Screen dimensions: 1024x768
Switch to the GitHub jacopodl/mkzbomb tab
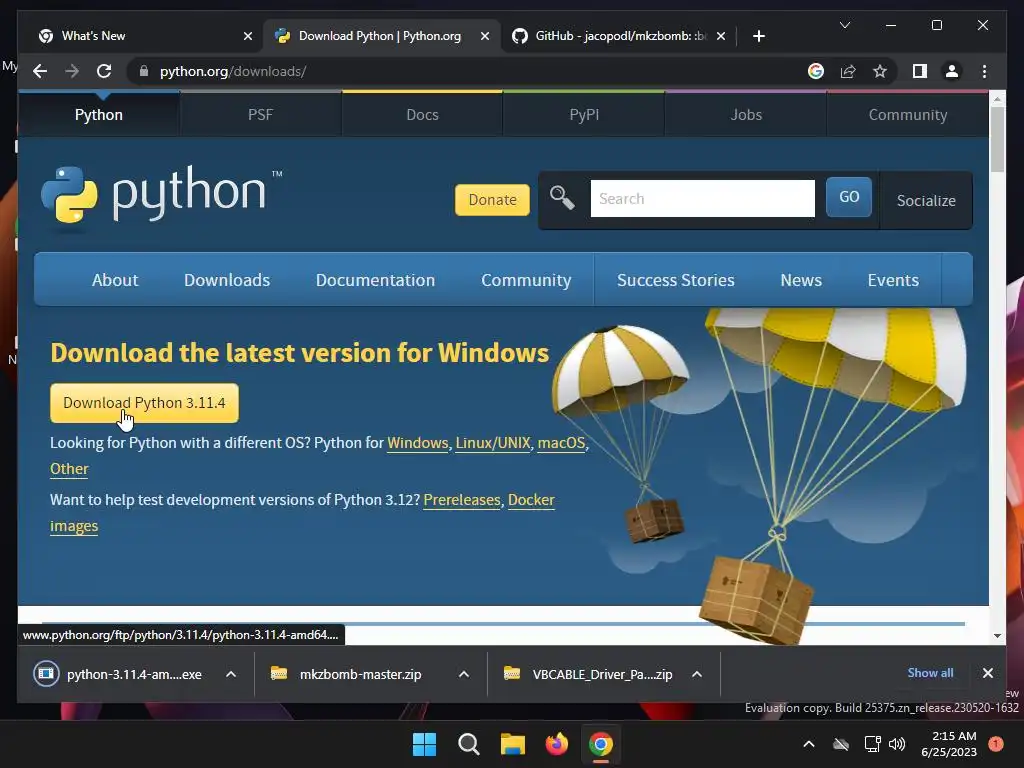point(619,36)
